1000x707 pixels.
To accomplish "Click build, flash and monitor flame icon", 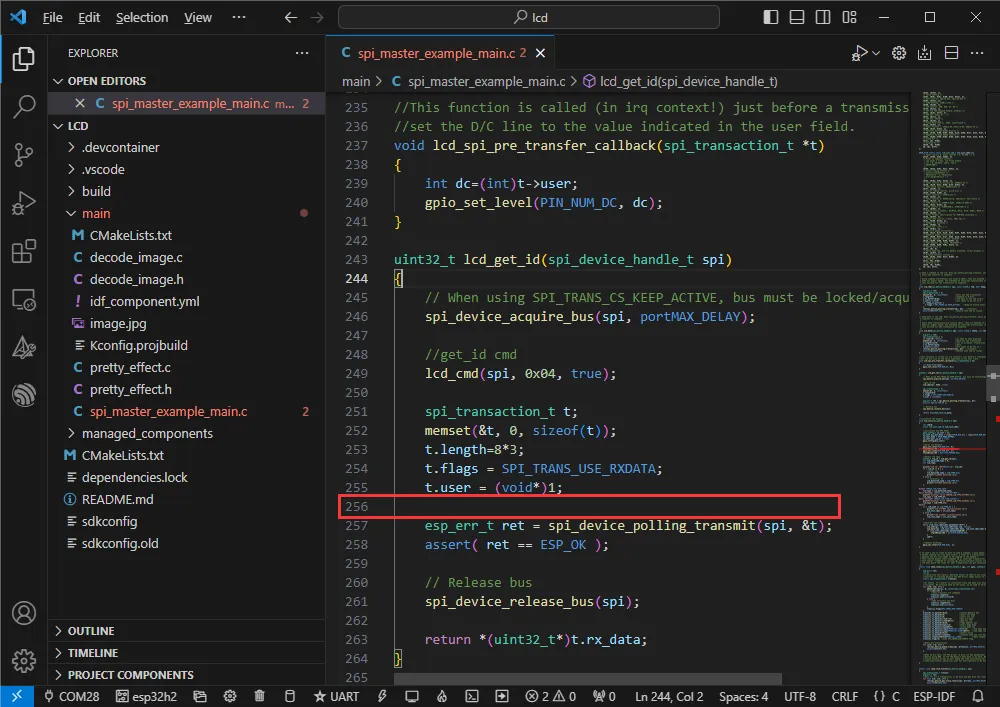I will pyautogui.click(x=441, y=696).
